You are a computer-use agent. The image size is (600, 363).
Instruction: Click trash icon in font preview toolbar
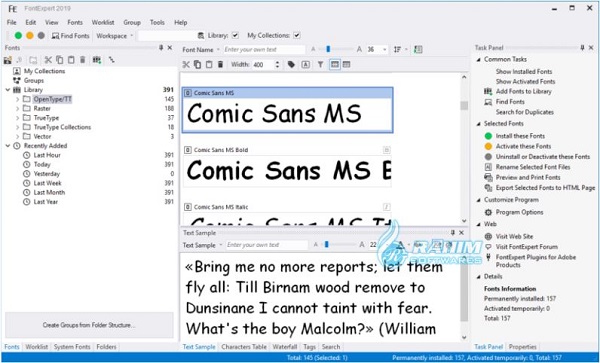click(x=220, y=65)
